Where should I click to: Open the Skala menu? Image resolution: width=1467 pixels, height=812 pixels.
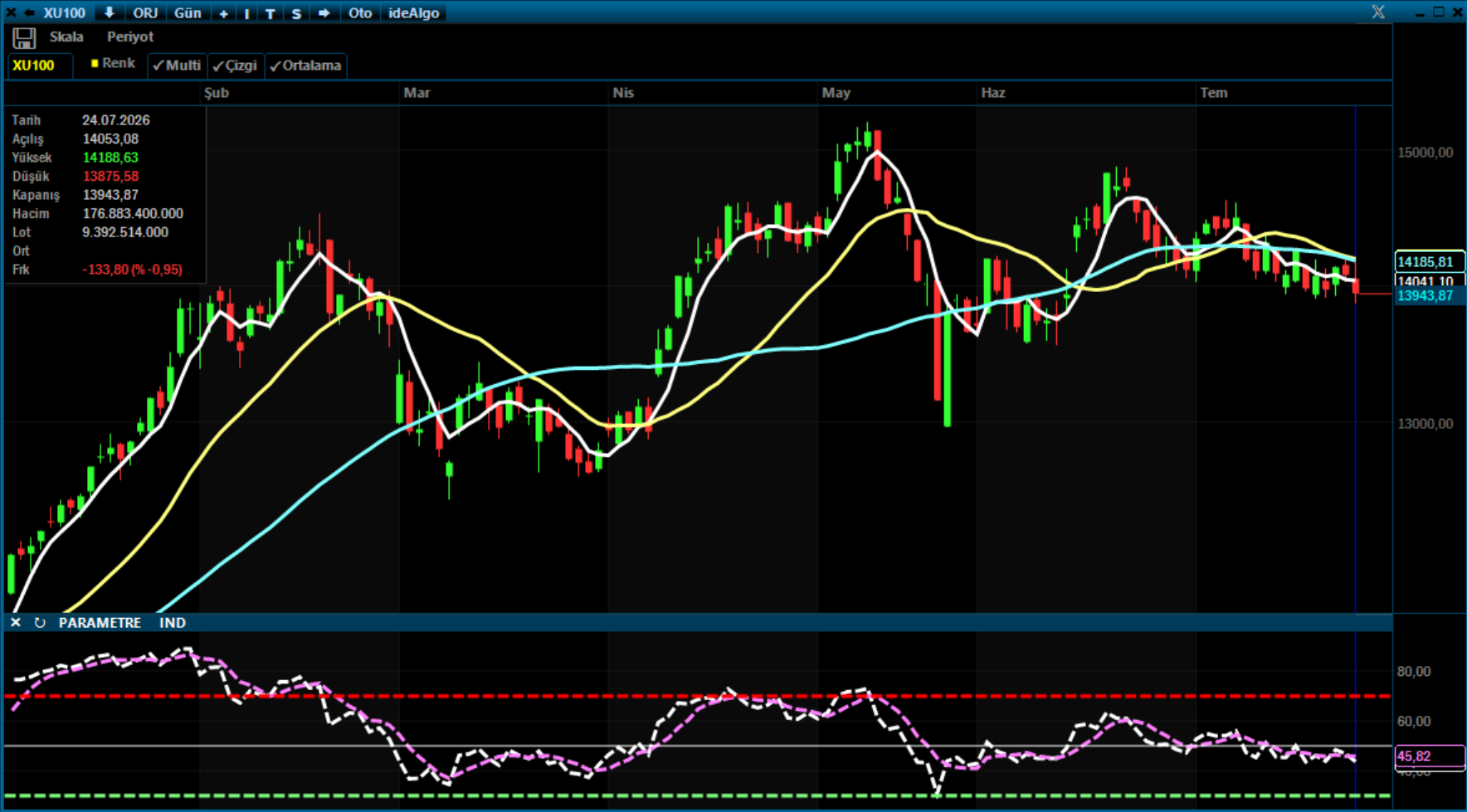click(x=66, y=36)
